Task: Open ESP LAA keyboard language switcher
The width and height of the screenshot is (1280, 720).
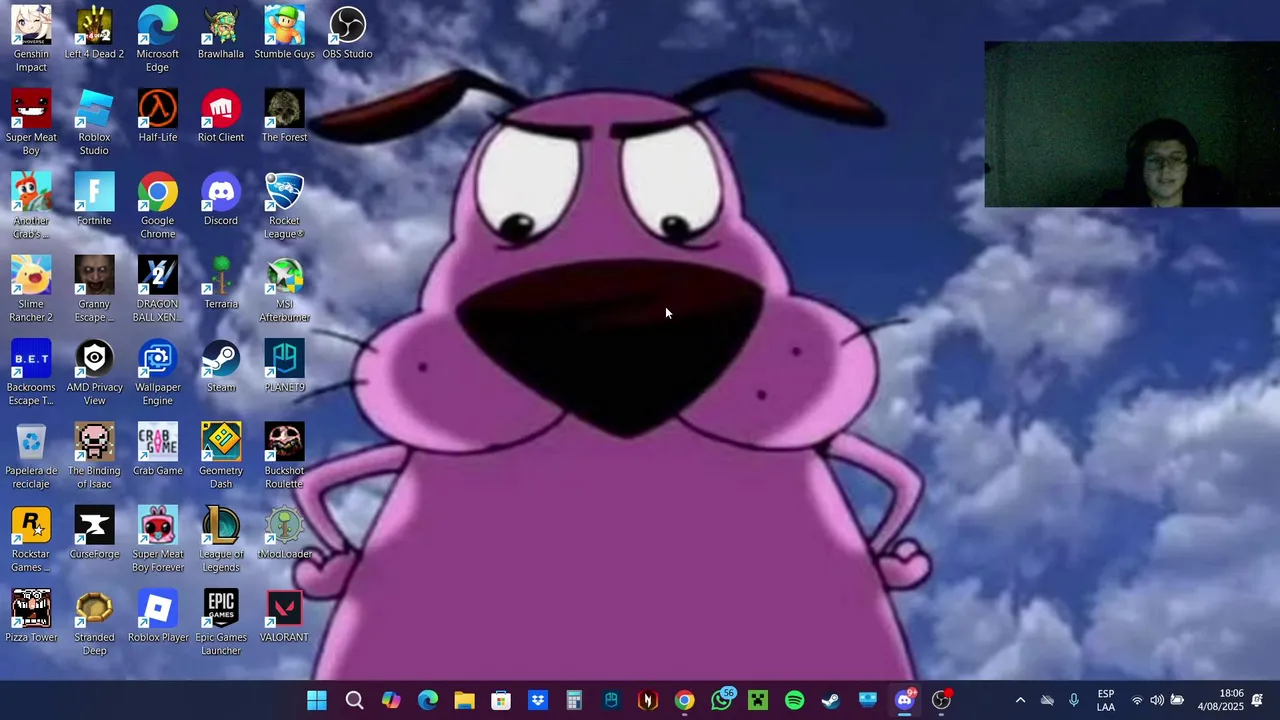Action: click(x=1106, y=700)
